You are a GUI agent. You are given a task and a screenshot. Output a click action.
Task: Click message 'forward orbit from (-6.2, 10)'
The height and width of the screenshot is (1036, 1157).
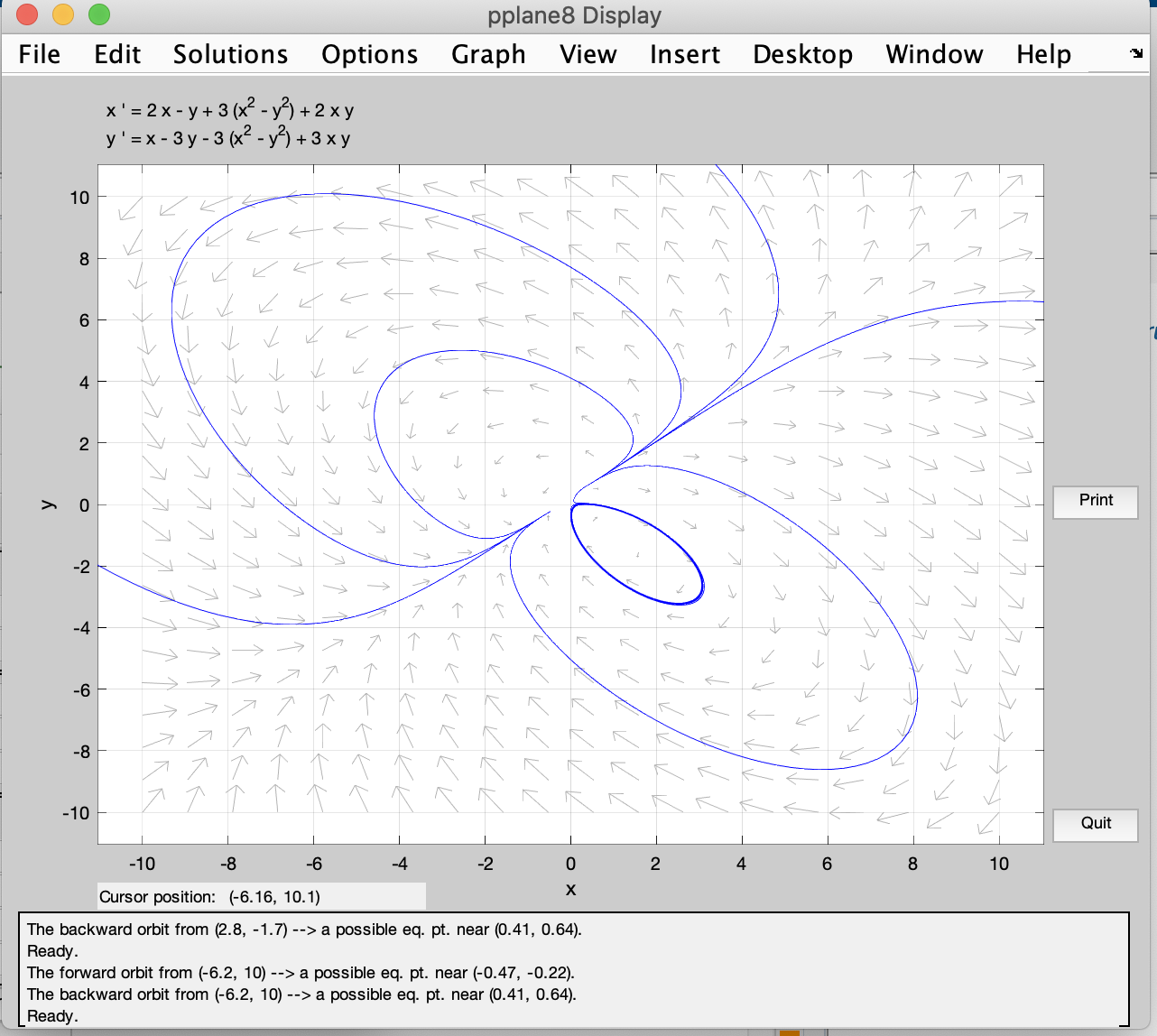pyautogui.click(x=301, y=973)
